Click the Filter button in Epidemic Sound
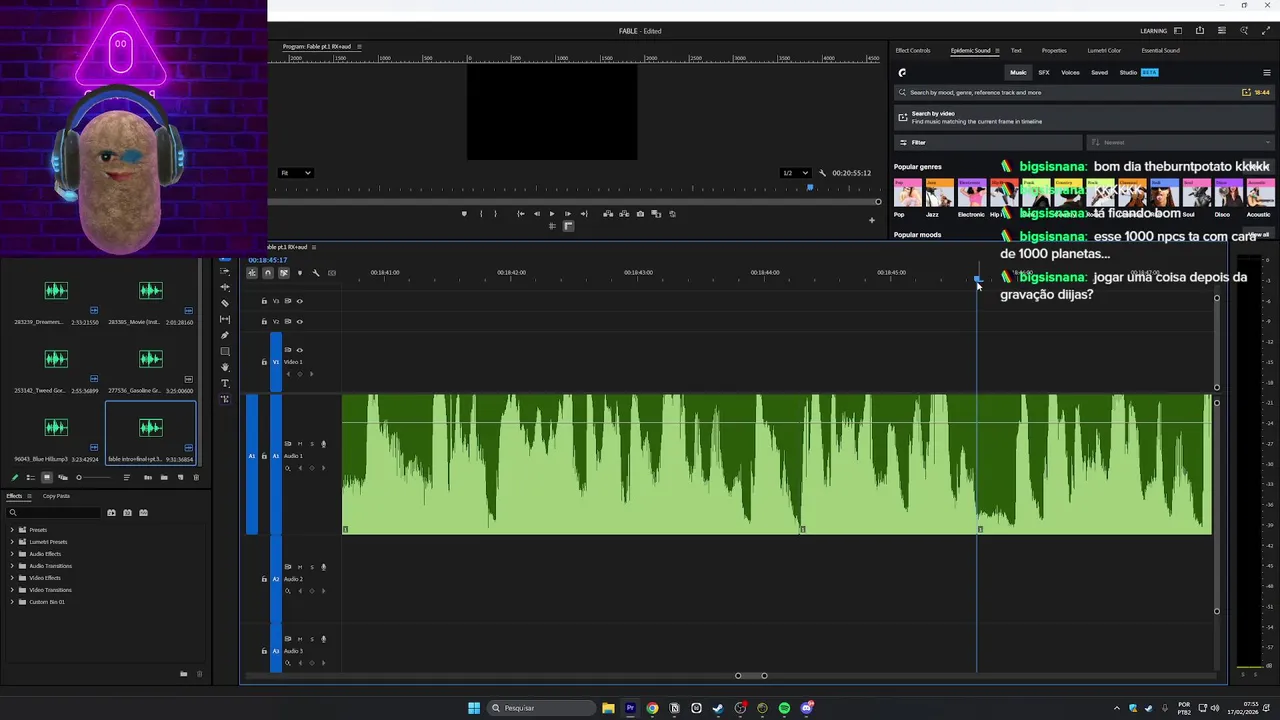This screenshot has width=1280, height=720. click(988, 142)
